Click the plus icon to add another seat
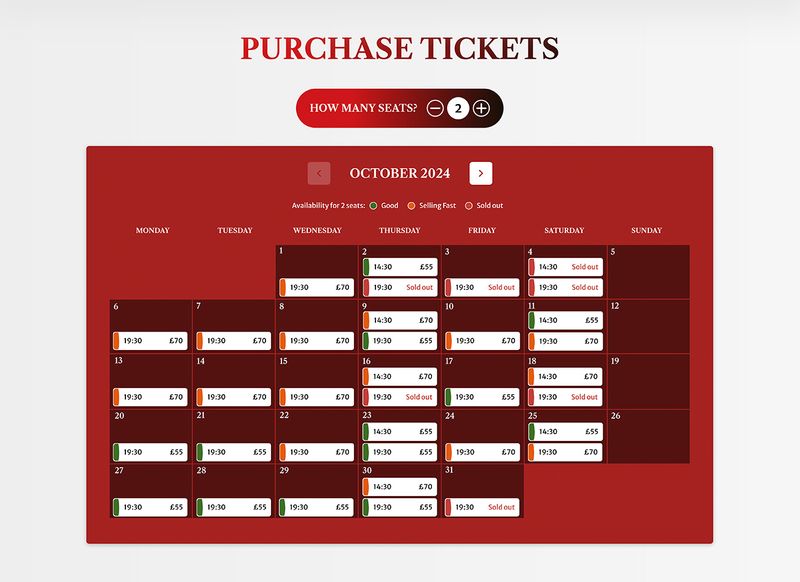The height and width of the screenshot is (582, 800). pos(482,107)
